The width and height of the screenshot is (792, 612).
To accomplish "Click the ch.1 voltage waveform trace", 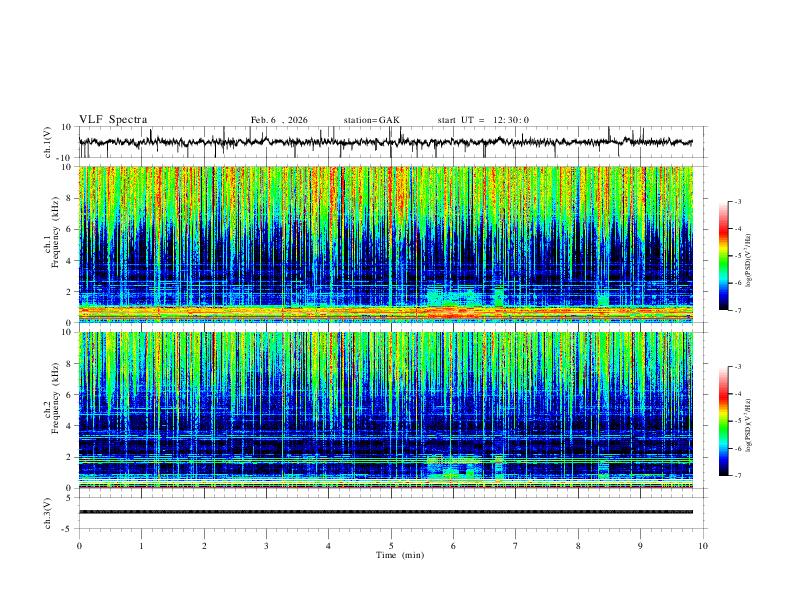I will 385,142.
